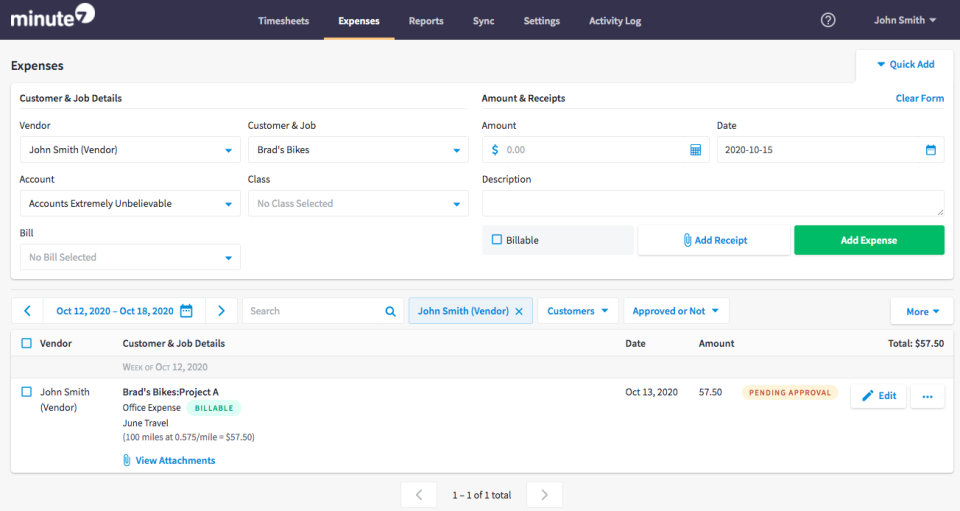Open date range calendar picker icon
This screenshot has height=511, width=960.
click(x=186, y=311)
